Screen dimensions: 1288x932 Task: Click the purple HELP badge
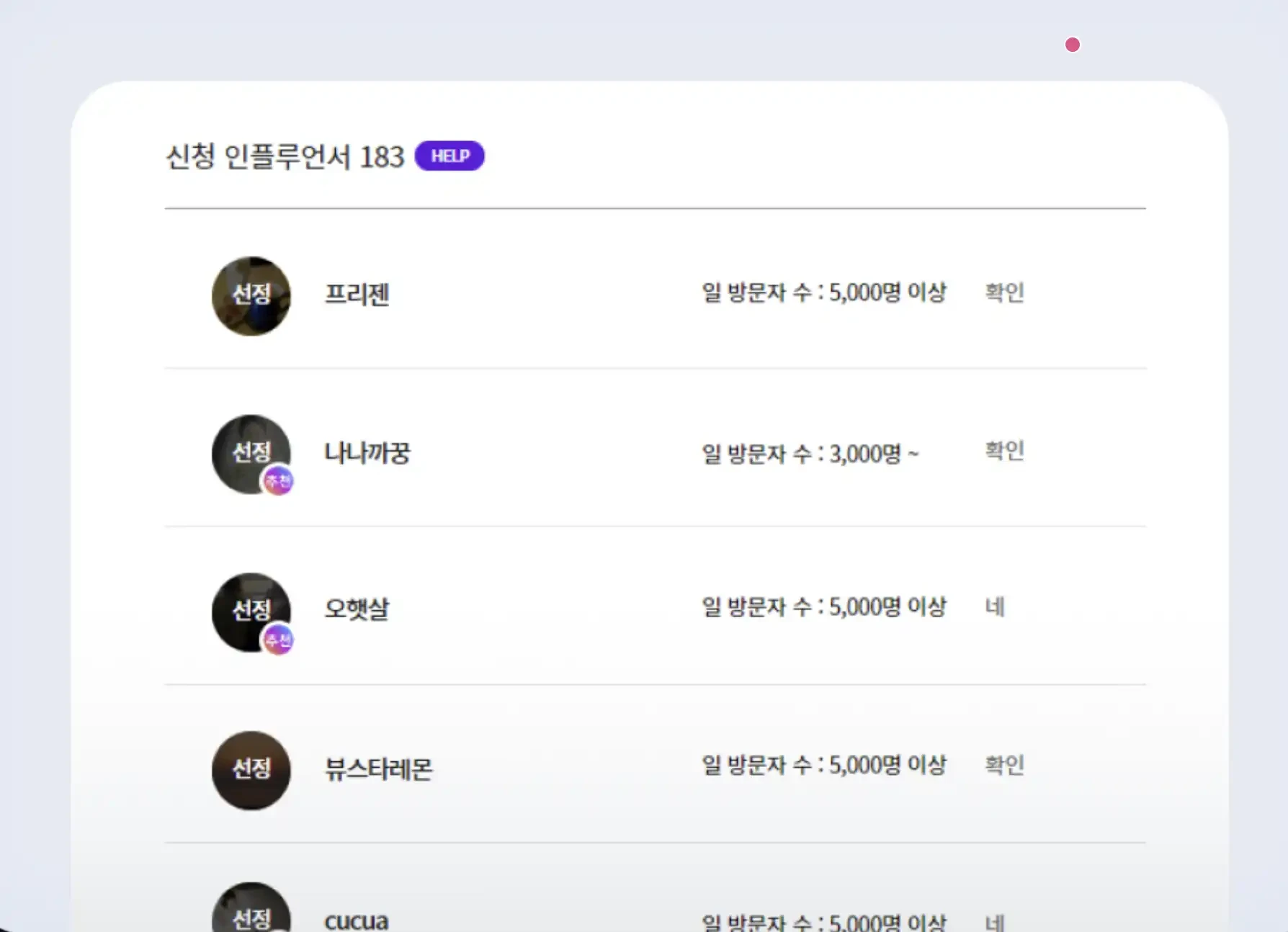point(450,156)
